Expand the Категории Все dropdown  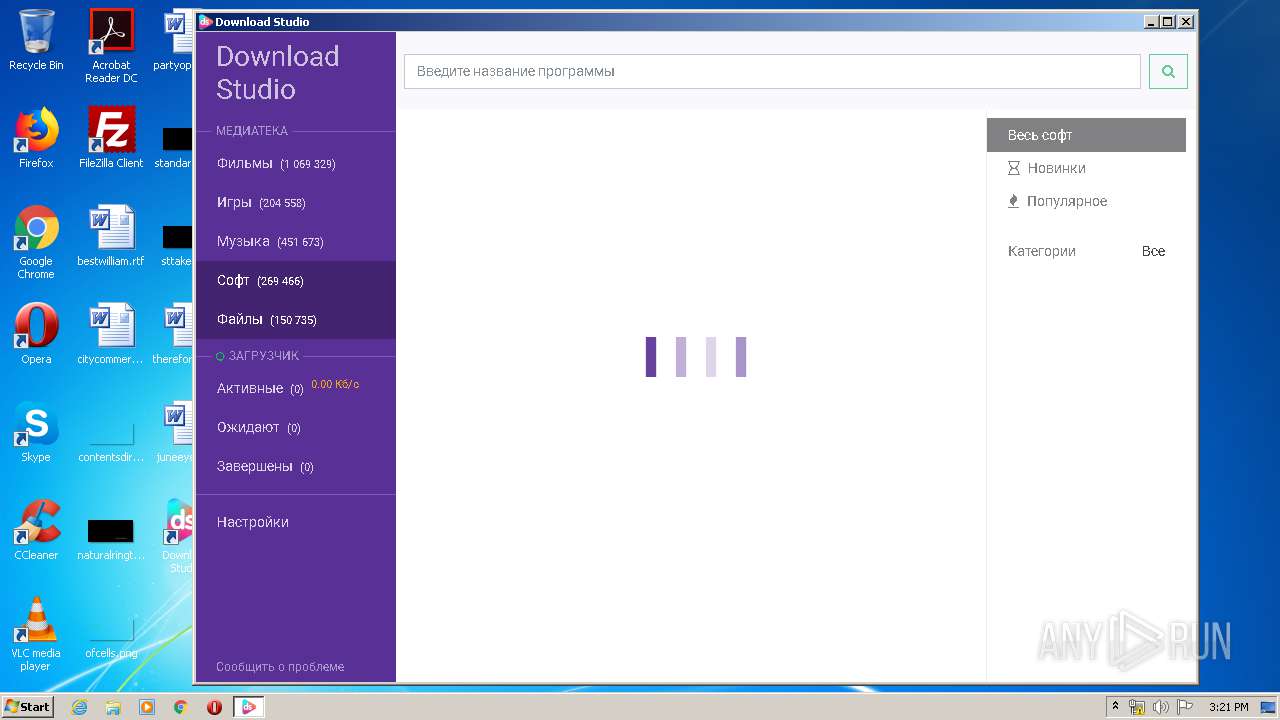[1153, 251]
